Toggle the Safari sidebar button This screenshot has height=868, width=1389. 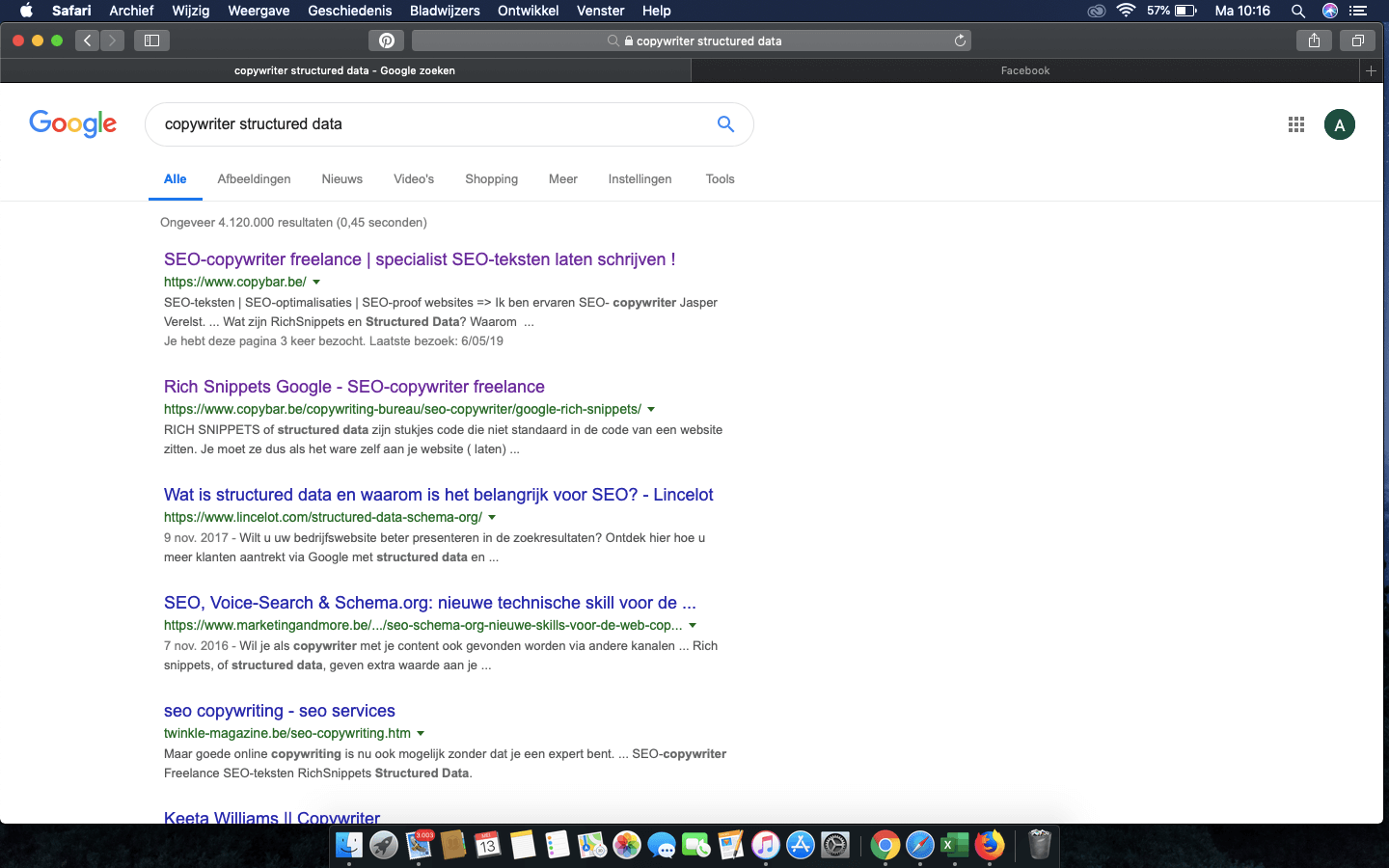point(151,41)
